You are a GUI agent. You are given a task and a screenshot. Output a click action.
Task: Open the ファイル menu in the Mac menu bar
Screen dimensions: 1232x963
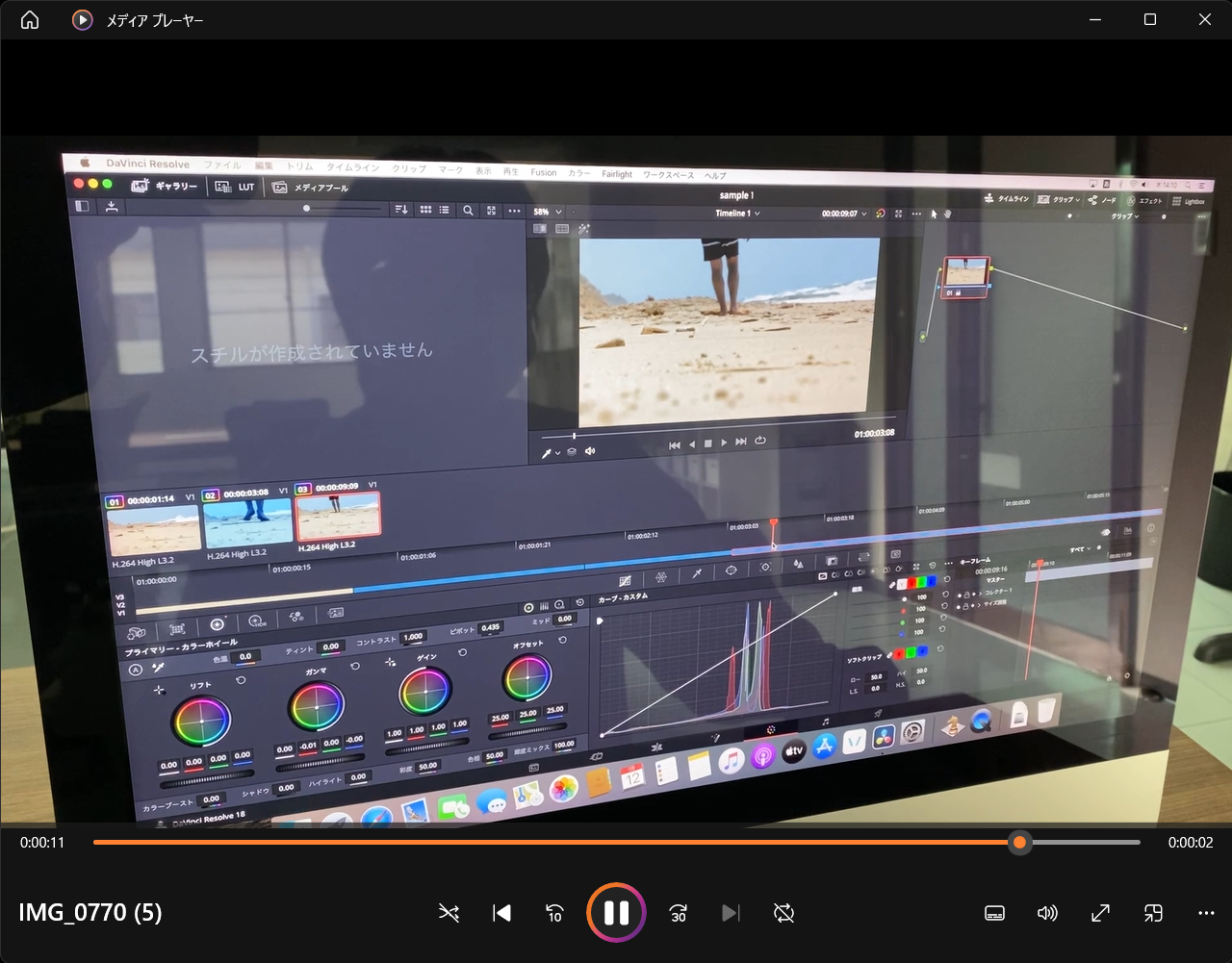click(x=222, y=165)
